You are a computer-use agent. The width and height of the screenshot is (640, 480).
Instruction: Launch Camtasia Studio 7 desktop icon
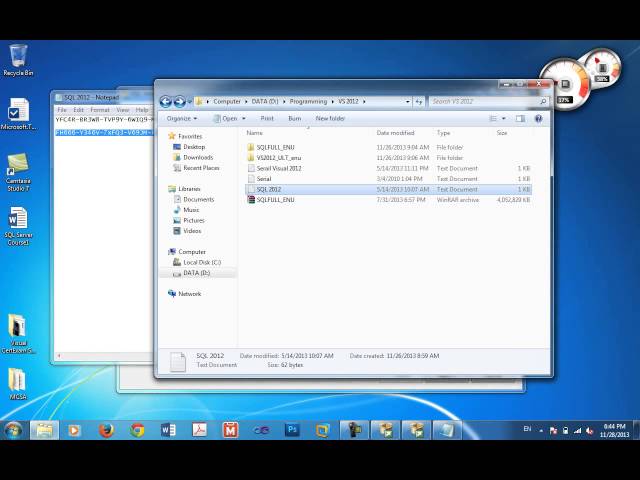point(18,171)
